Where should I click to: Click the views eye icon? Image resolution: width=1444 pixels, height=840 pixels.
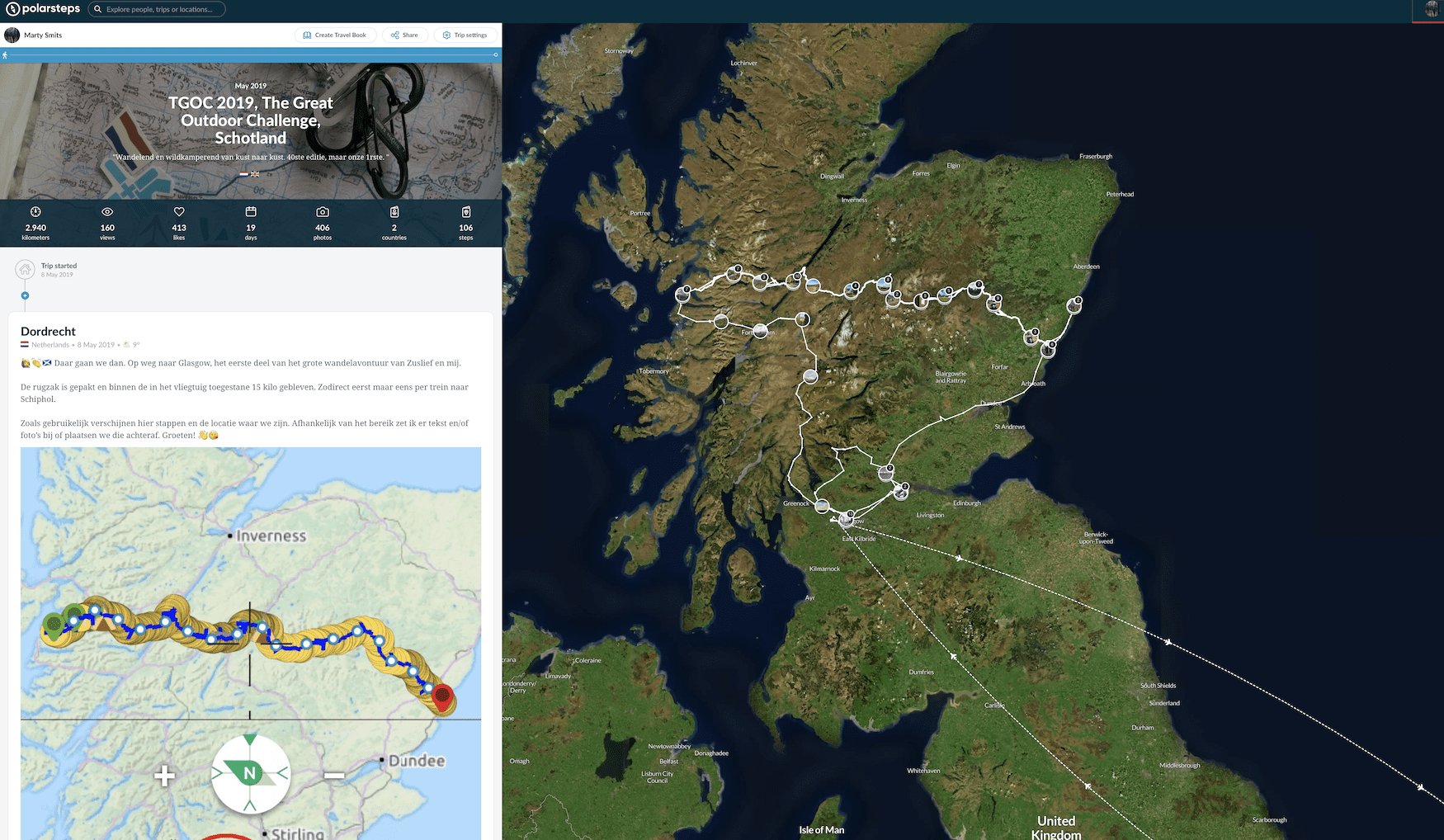click(x=107, y=212)
